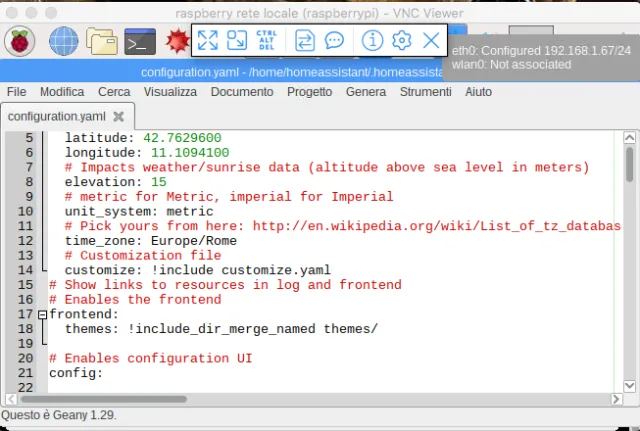The height and width of the screenshot is (431, 640).
Task: Open the terminal from the taskbar
Action: click(139, 41)
